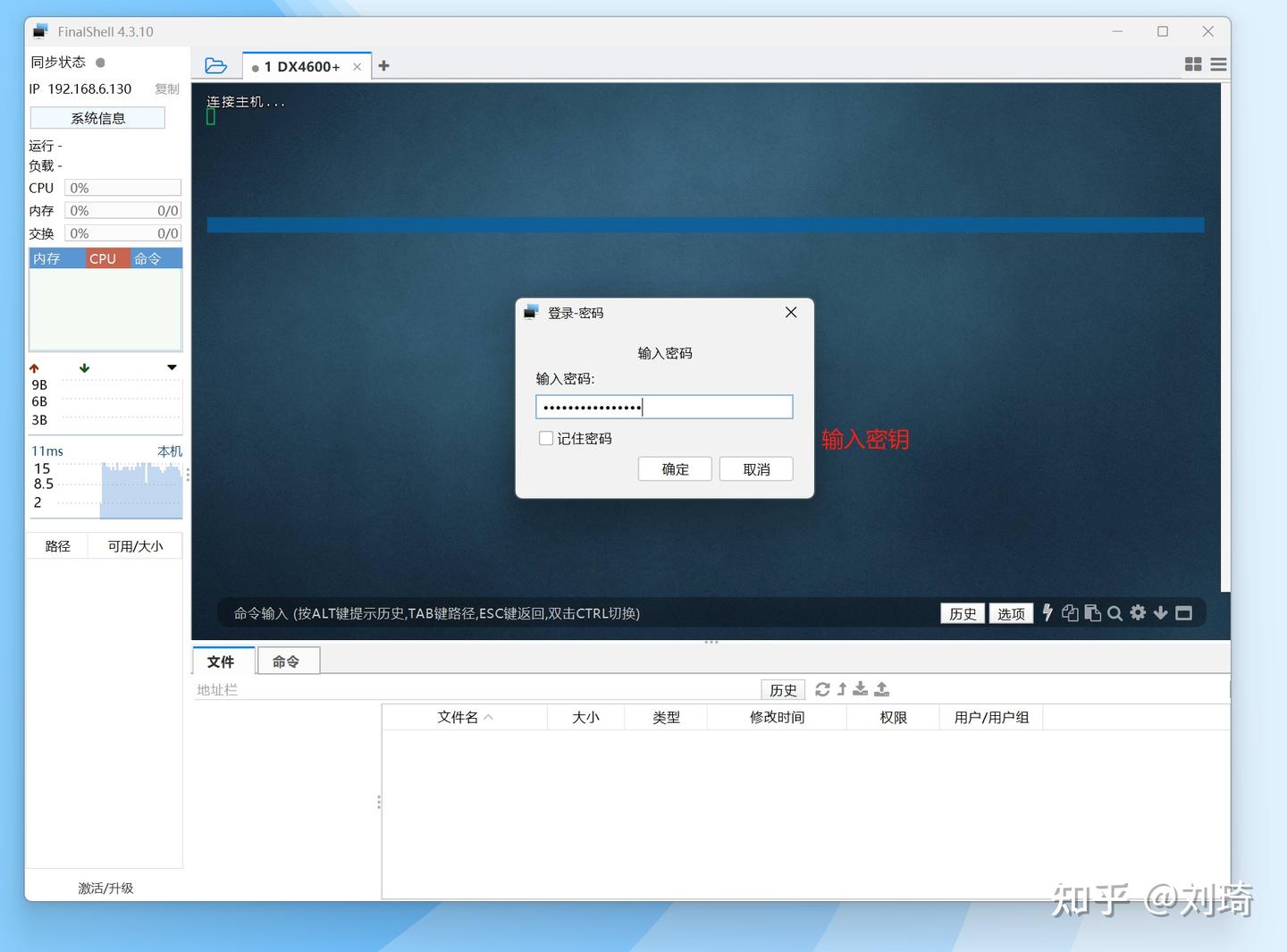The height and width of the screenshot is (952, 1287).
Task: Click the copy icon in the terminal toolbar
Action: (1070, 612)
